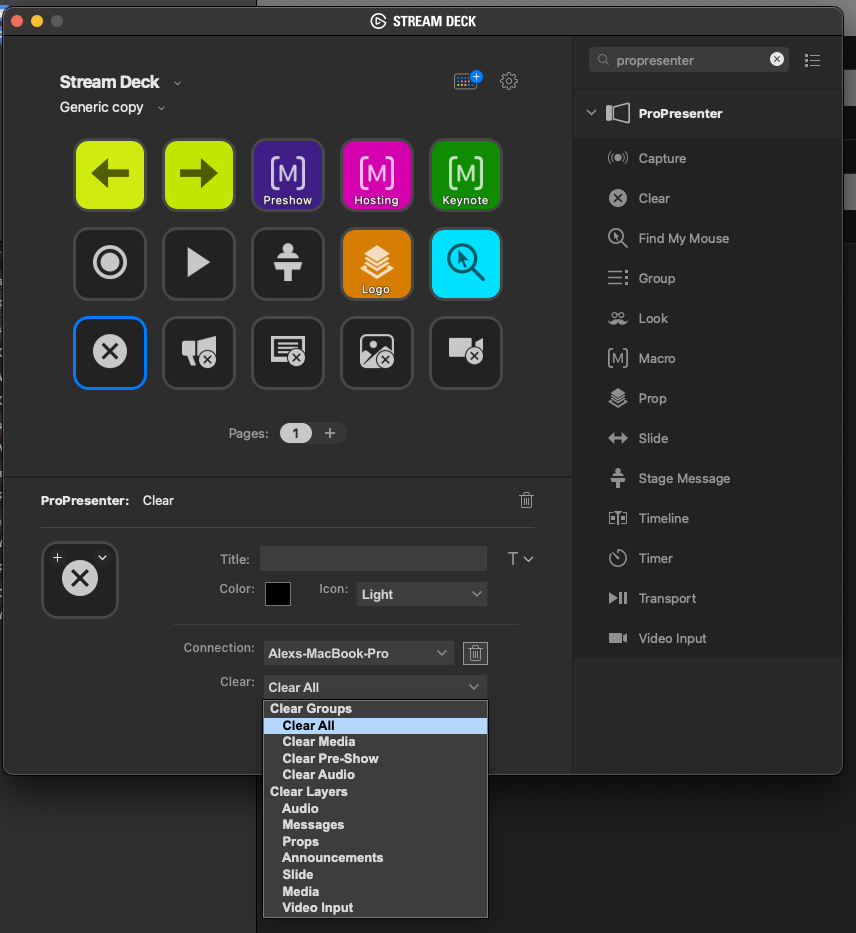This screenshot has height=933, width=856.
Task: Delete the action with top trash icon
Action: (526, 500)
